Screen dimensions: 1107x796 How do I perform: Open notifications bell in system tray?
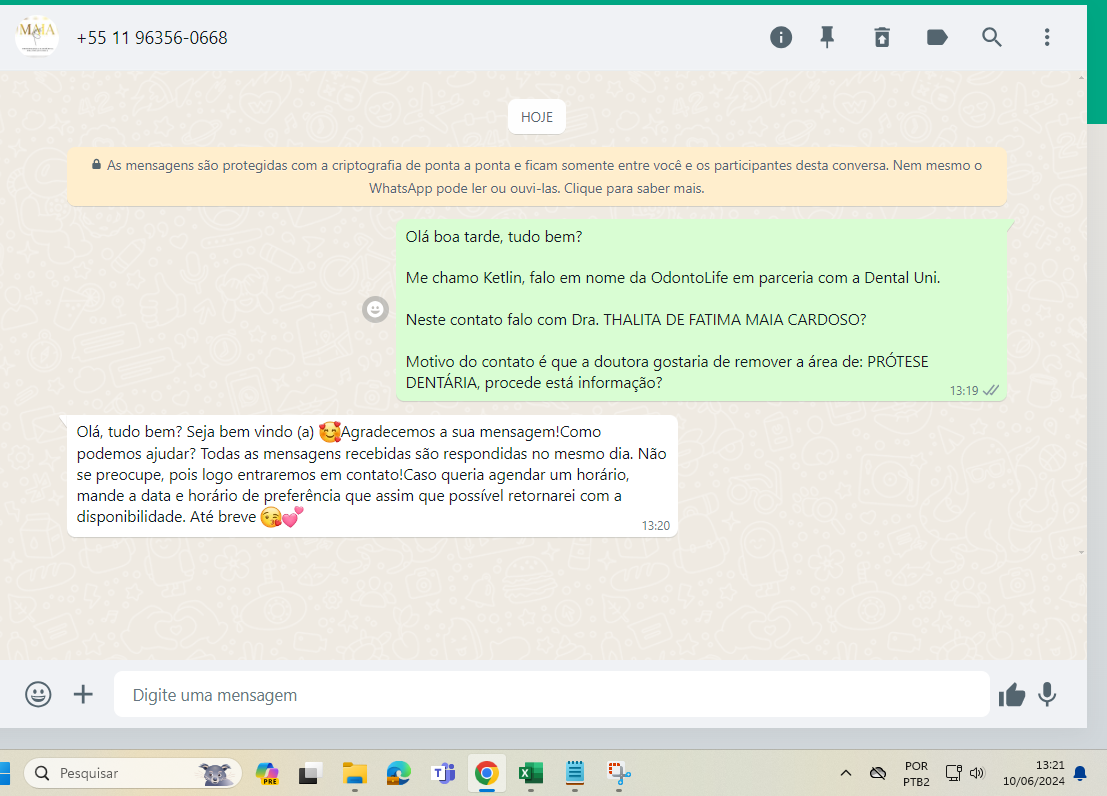click(1080, 773)
